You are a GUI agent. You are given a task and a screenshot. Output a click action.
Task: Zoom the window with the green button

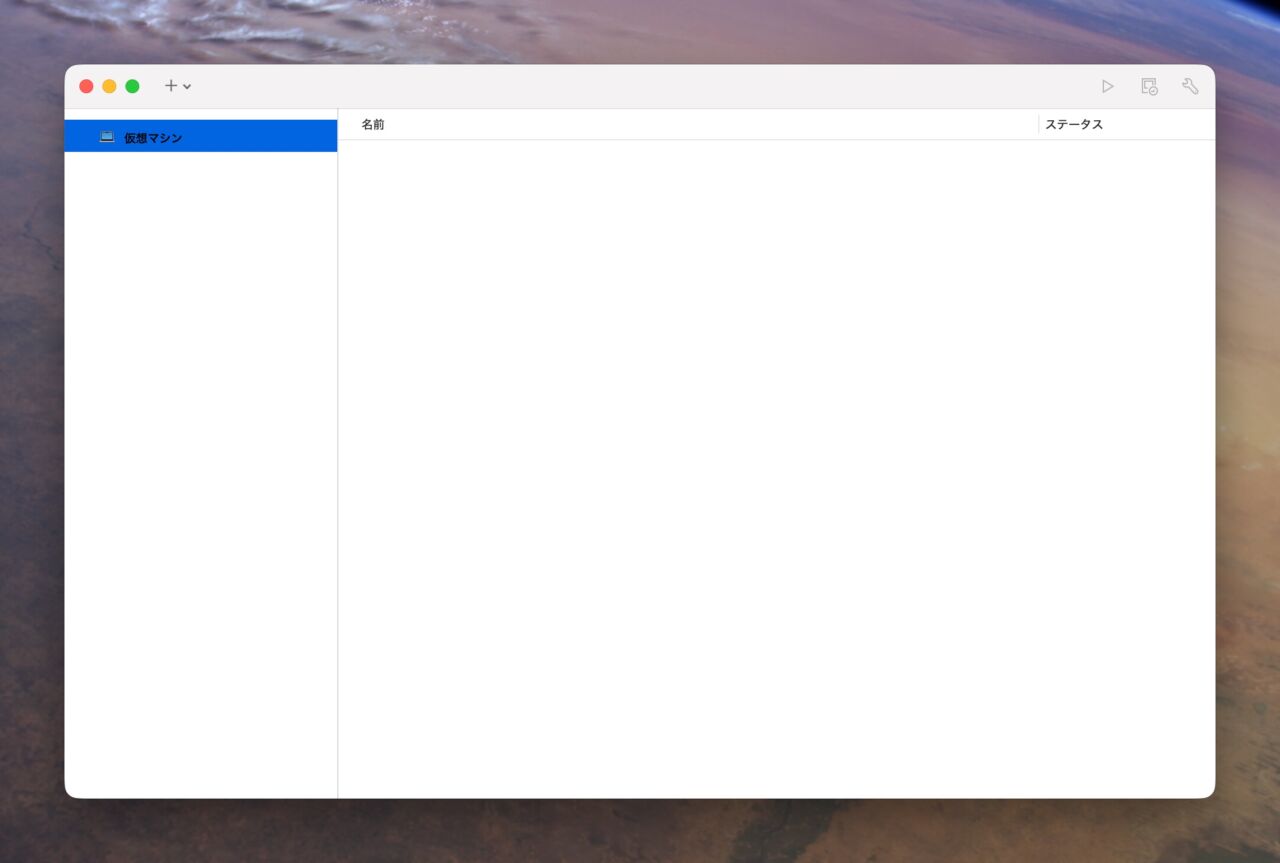(x=132, y=86)
